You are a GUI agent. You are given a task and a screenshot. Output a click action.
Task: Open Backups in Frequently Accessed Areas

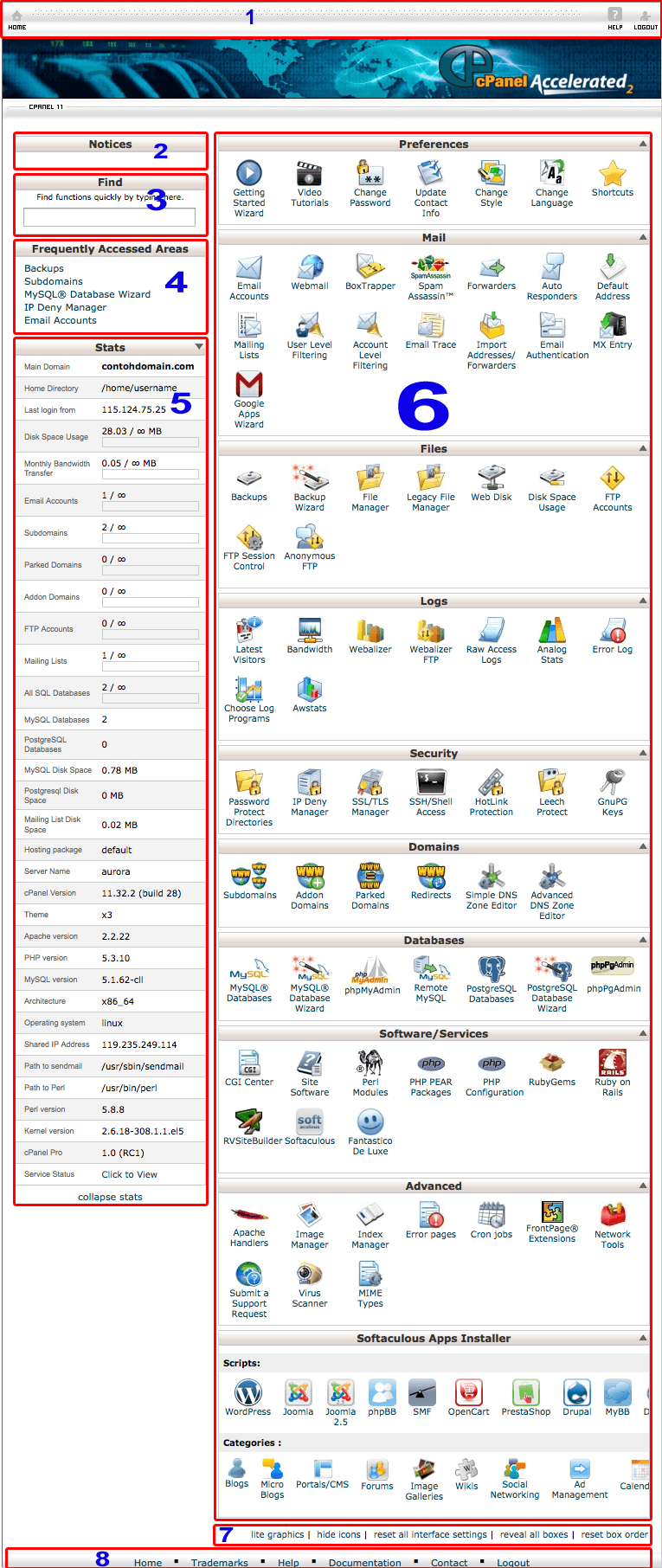[44, 268]
